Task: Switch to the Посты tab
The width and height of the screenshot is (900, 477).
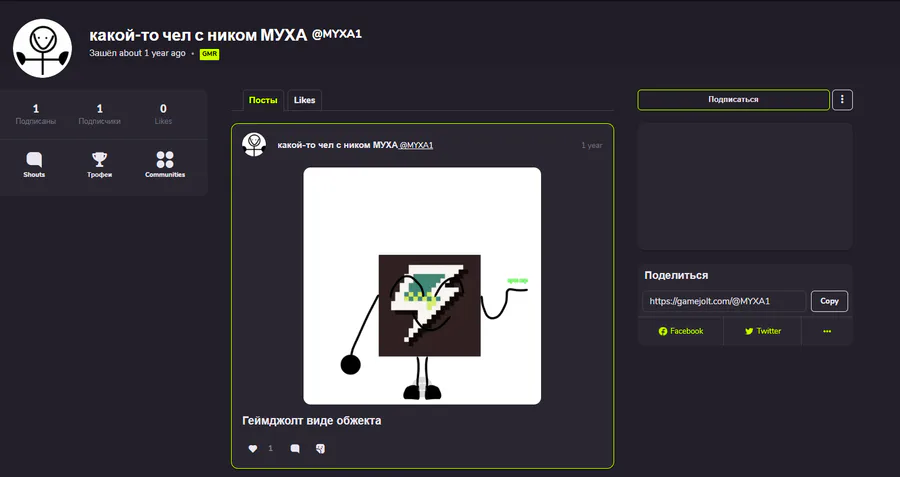Action: click(x=263, y=100)
